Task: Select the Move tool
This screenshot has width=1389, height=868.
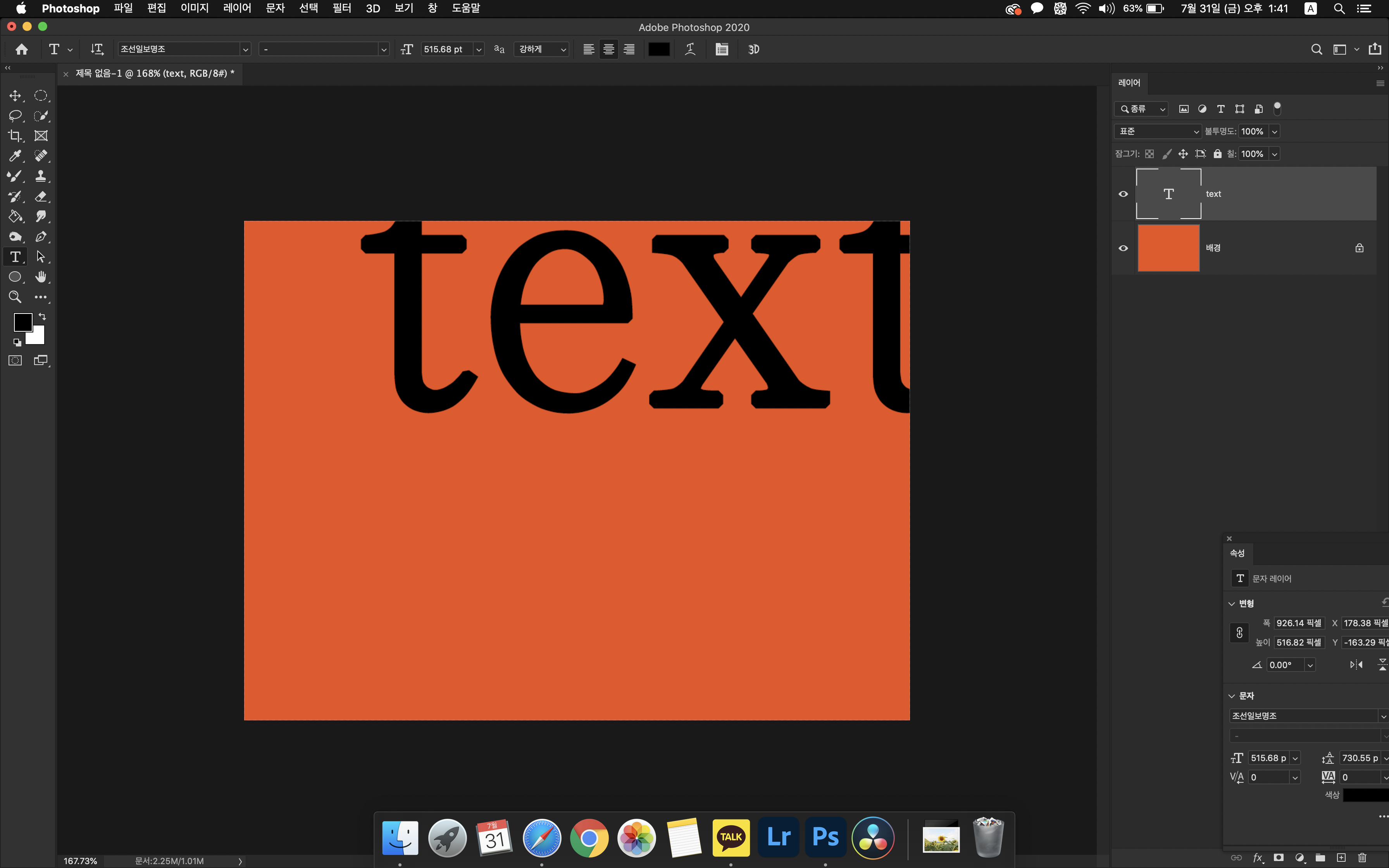Action: click(15, 96)
